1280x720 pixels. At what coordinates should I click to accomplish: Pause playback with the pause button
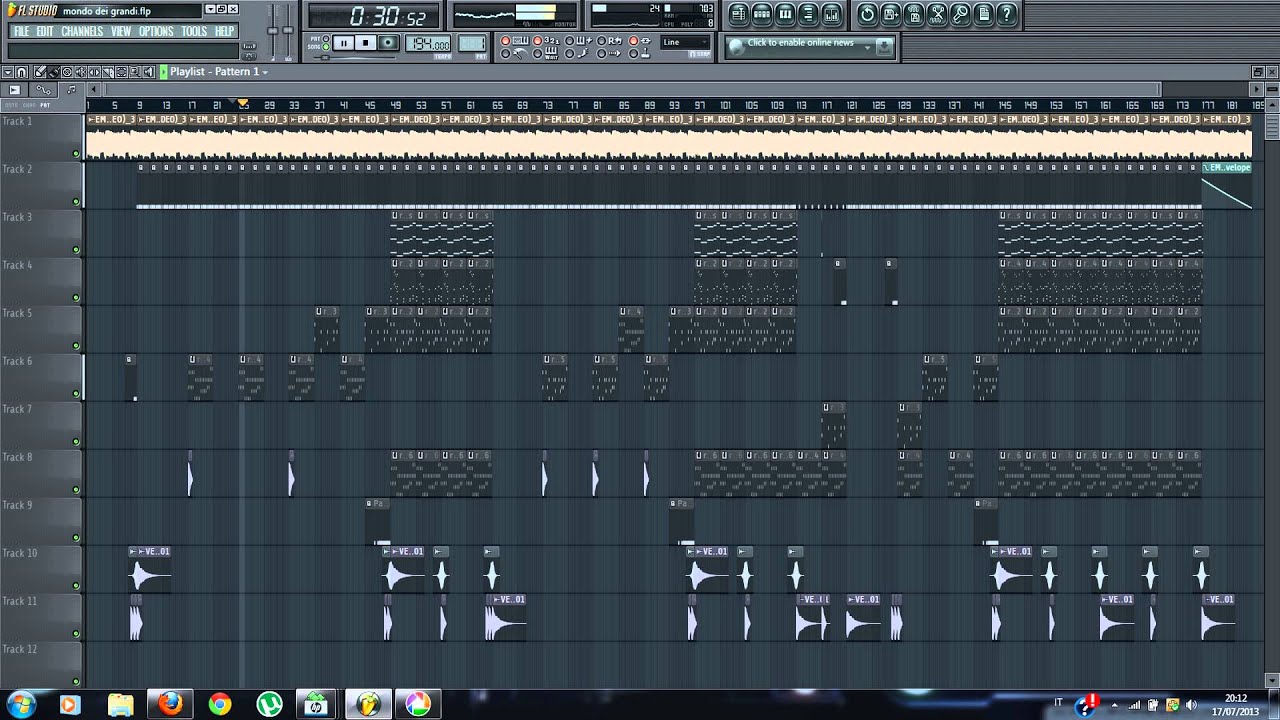343,43
